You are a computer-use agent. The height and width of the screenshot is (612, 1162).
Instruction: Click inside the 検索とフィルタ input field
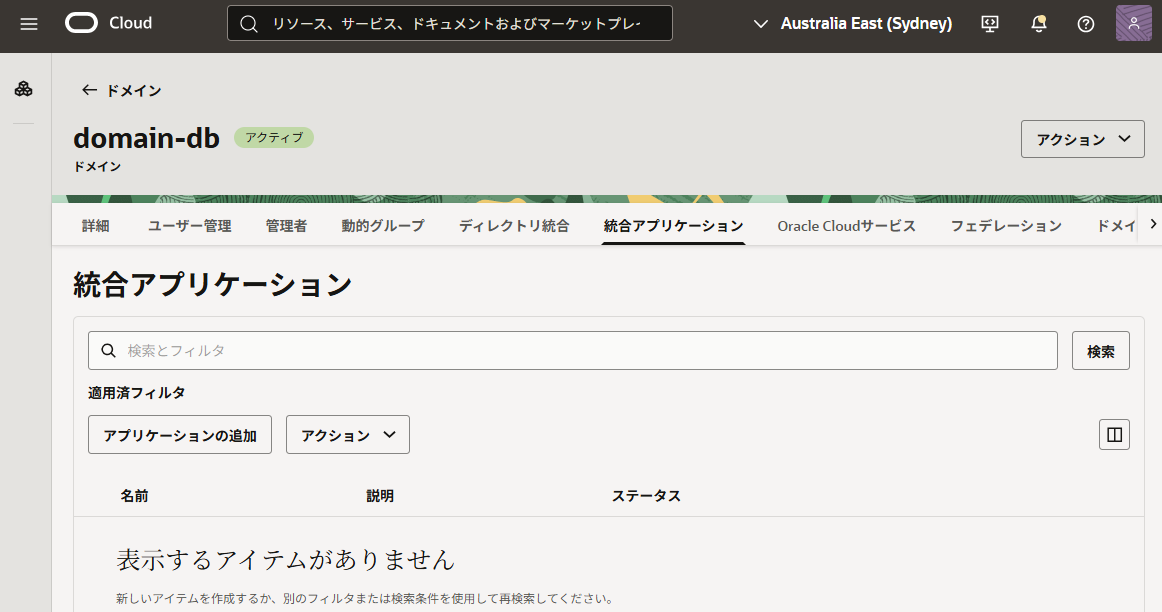[400, 350]
